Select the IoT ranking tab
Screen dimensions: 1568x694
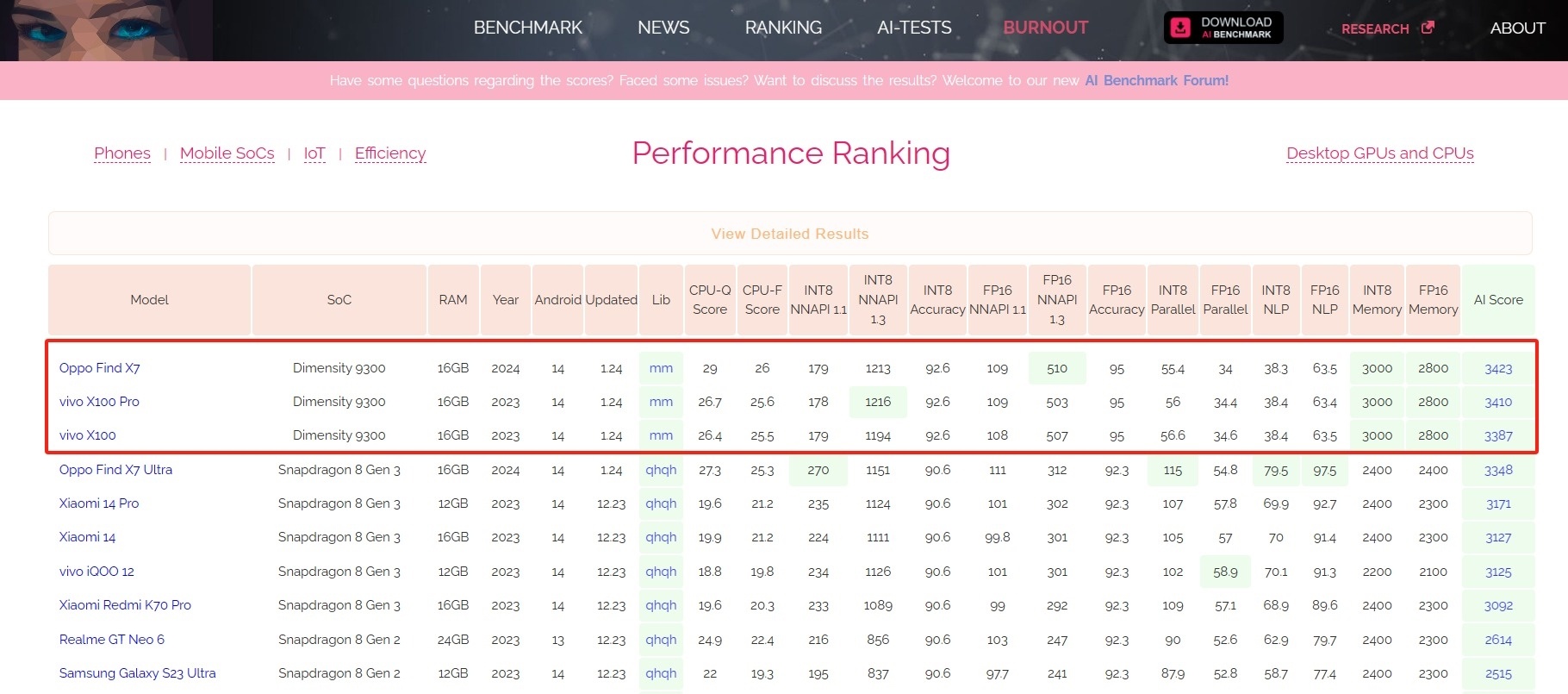coord(314,153)
